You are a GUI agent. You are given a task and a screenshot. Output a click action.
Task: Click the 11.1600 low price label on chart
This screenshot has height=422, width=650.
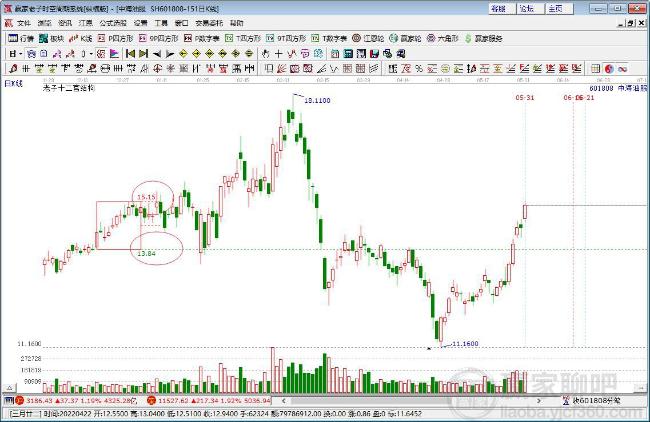click(x=465, y=343)
